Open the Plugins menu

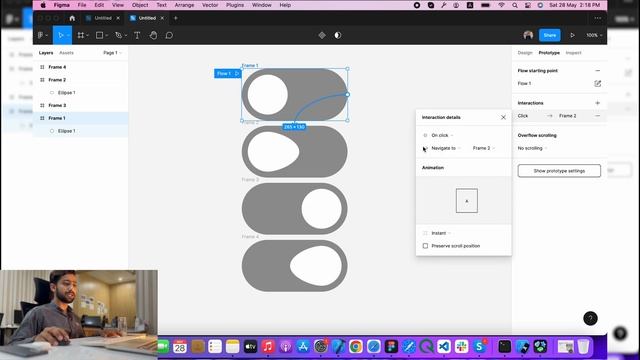click(x=235, y=5)
